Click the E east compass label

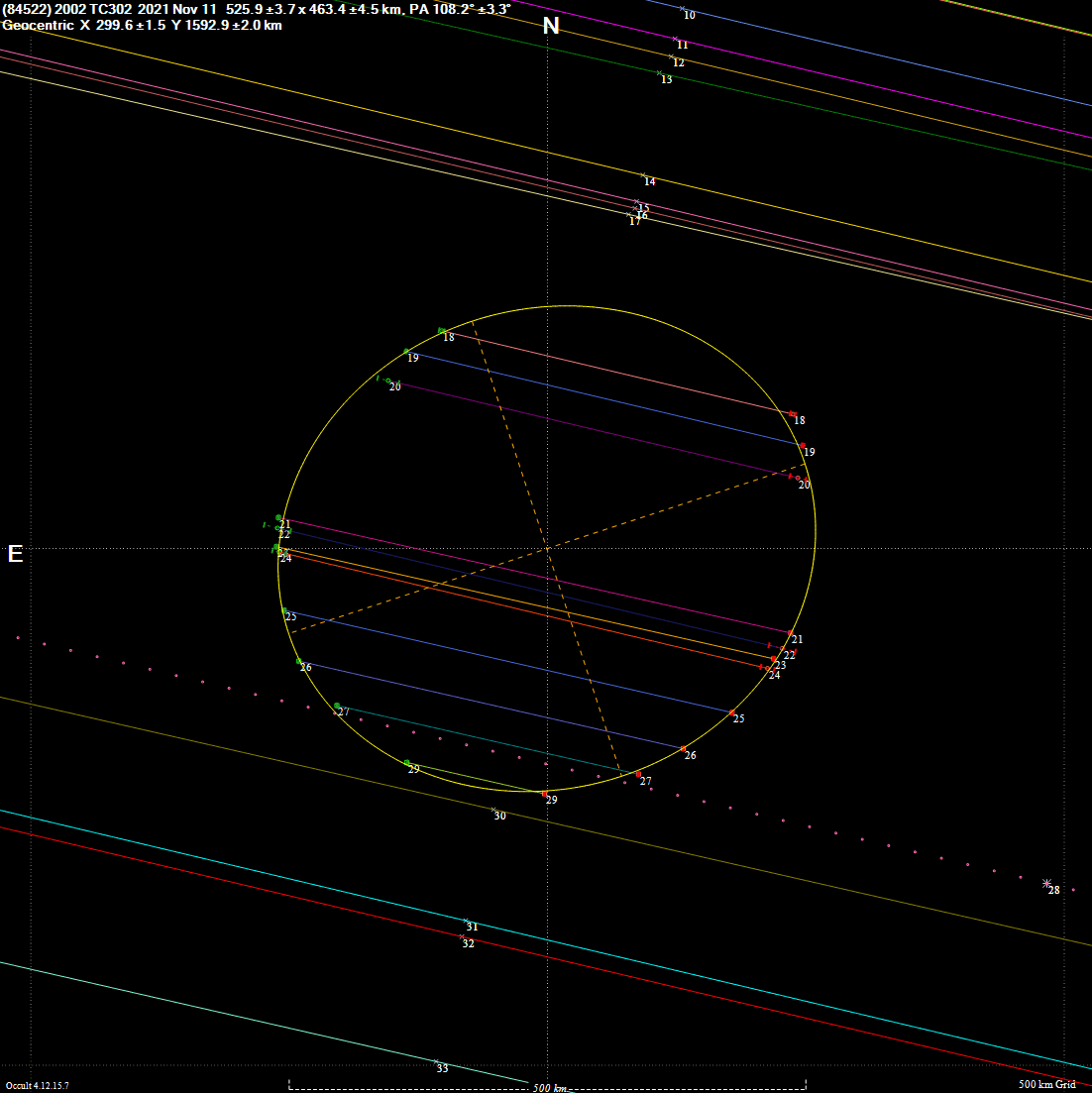click(x=15, y=554)
